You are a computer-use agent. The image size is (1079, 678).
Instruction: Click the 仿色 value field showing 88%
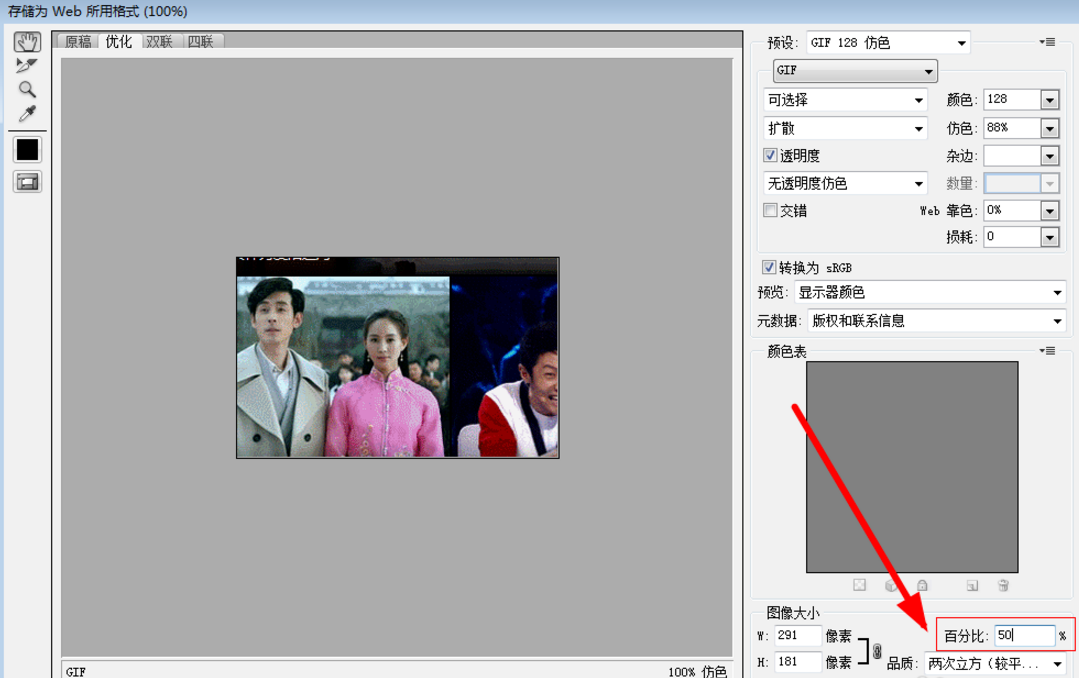[x=1012, y=128]
